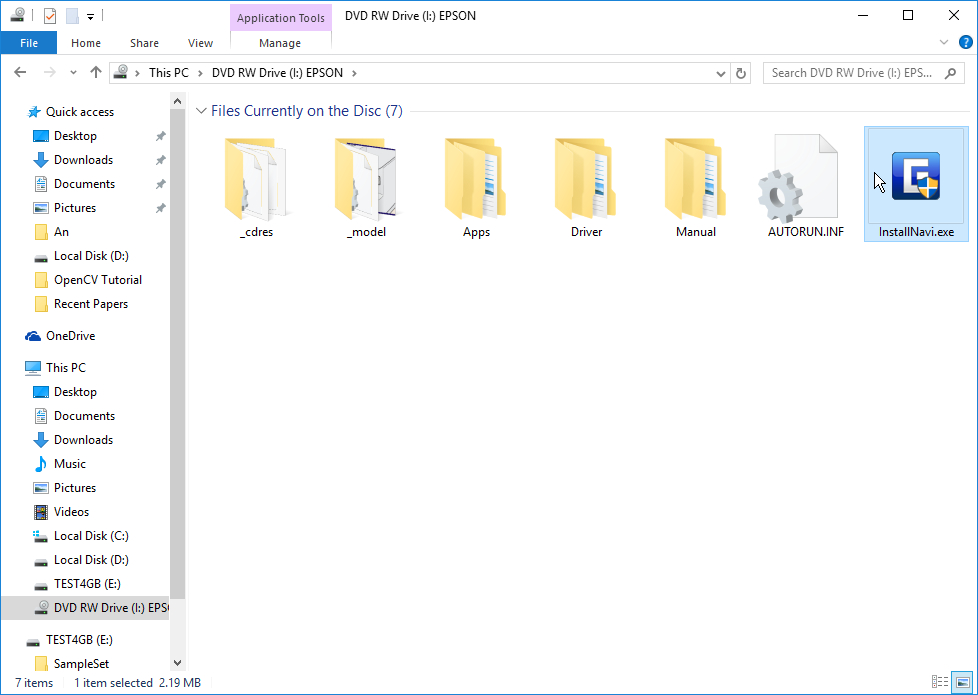Open TEST4GB (E:) under This PC
This screenshot has height=695, width=978.
click(87, 583)
